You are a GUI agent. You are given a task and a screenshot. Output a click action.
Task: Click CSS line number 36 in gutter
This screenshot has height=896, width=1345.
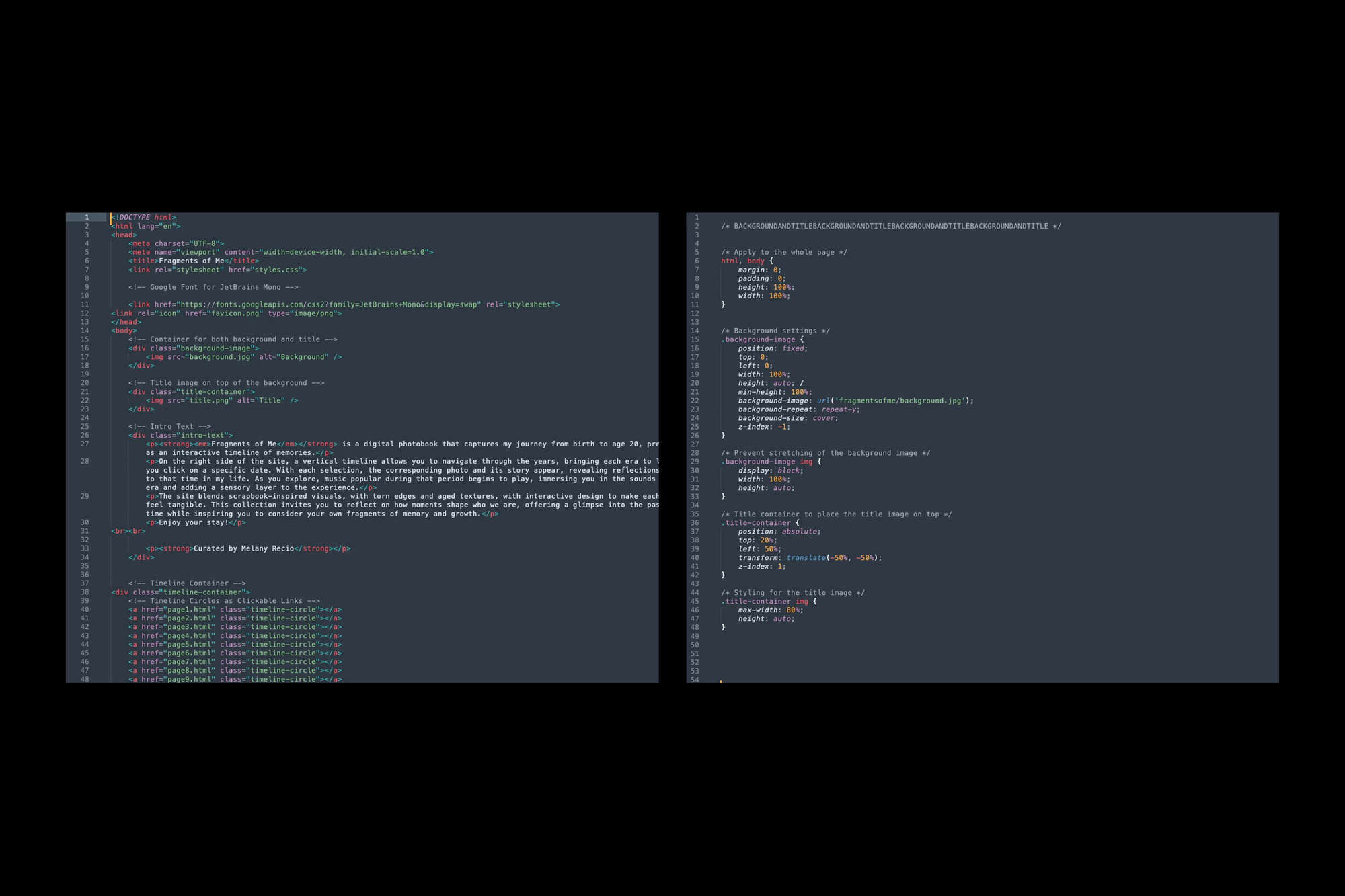point(695,523)
